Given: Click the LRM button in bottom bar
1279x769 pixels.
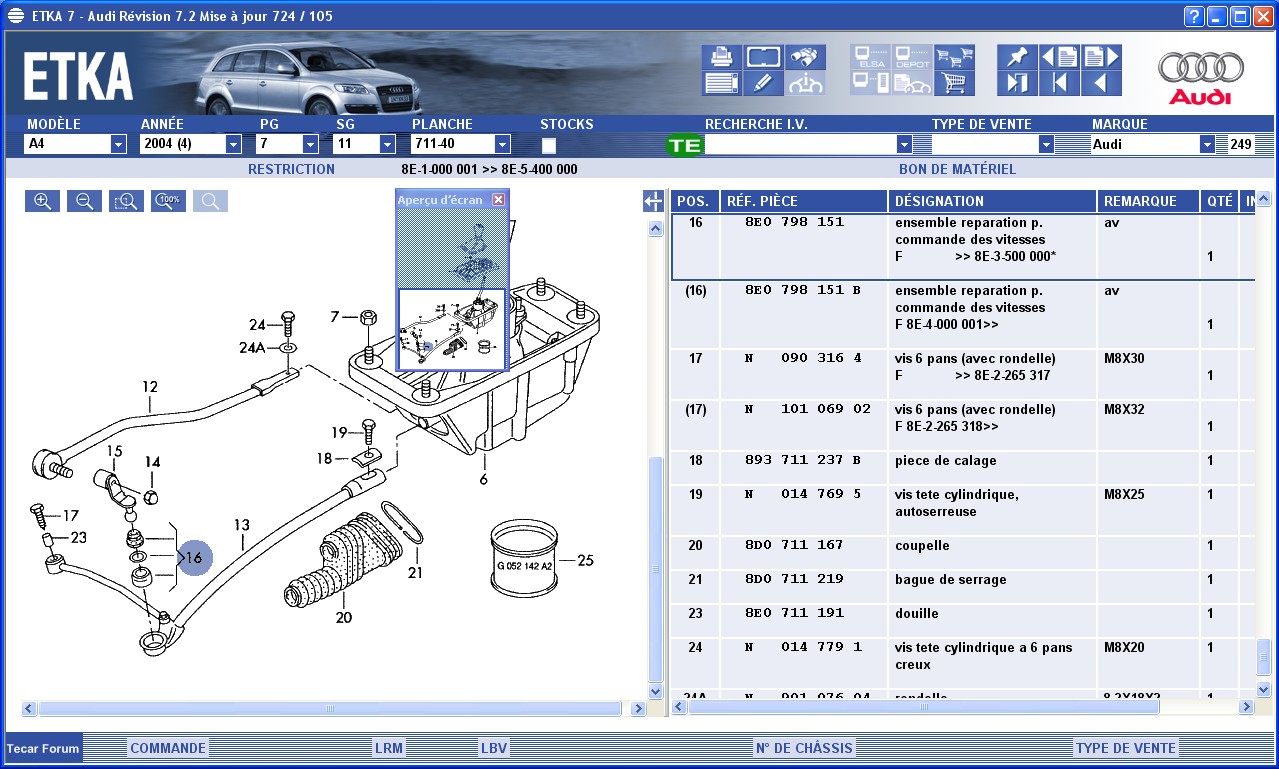Looking at the screenshot, I should pos(388,748).
